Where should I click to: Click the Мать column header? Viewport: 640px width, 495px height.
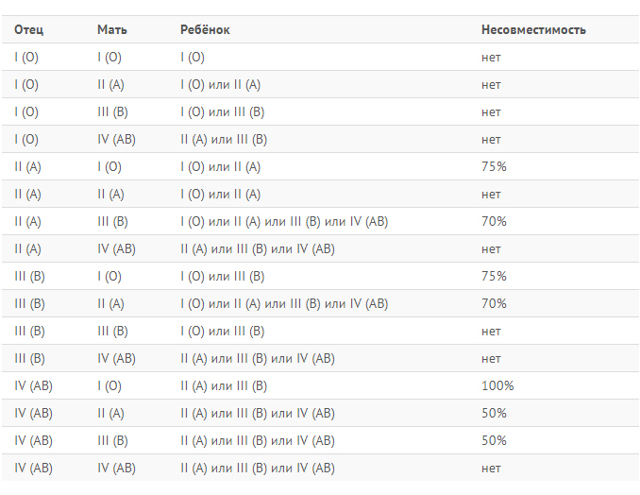(112, 30)
